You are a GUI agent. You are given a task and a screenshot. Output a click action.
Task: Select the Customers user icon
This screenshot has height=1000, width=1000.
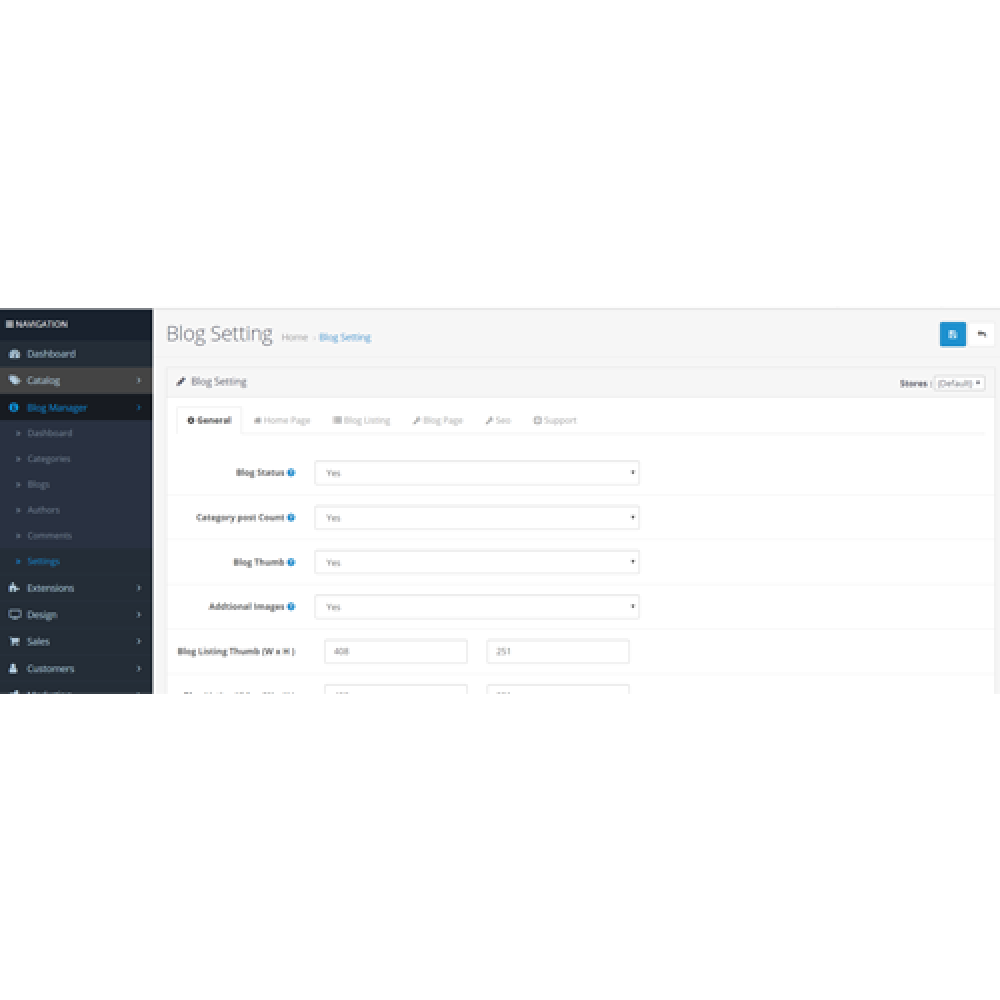click(x=14, y=668)
